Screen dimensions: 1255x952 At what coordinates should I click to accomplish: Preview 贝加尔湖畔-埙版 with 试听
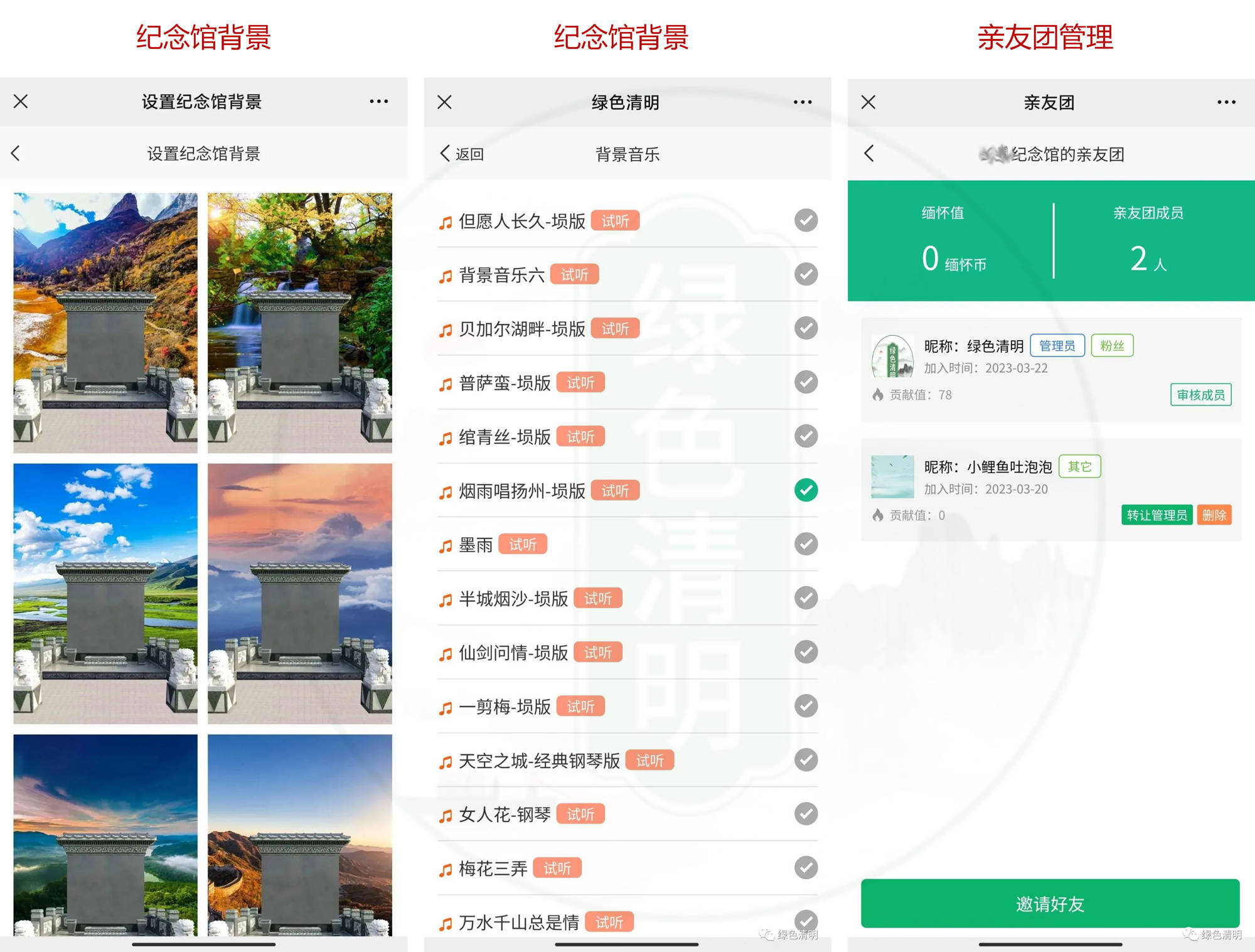615,329
